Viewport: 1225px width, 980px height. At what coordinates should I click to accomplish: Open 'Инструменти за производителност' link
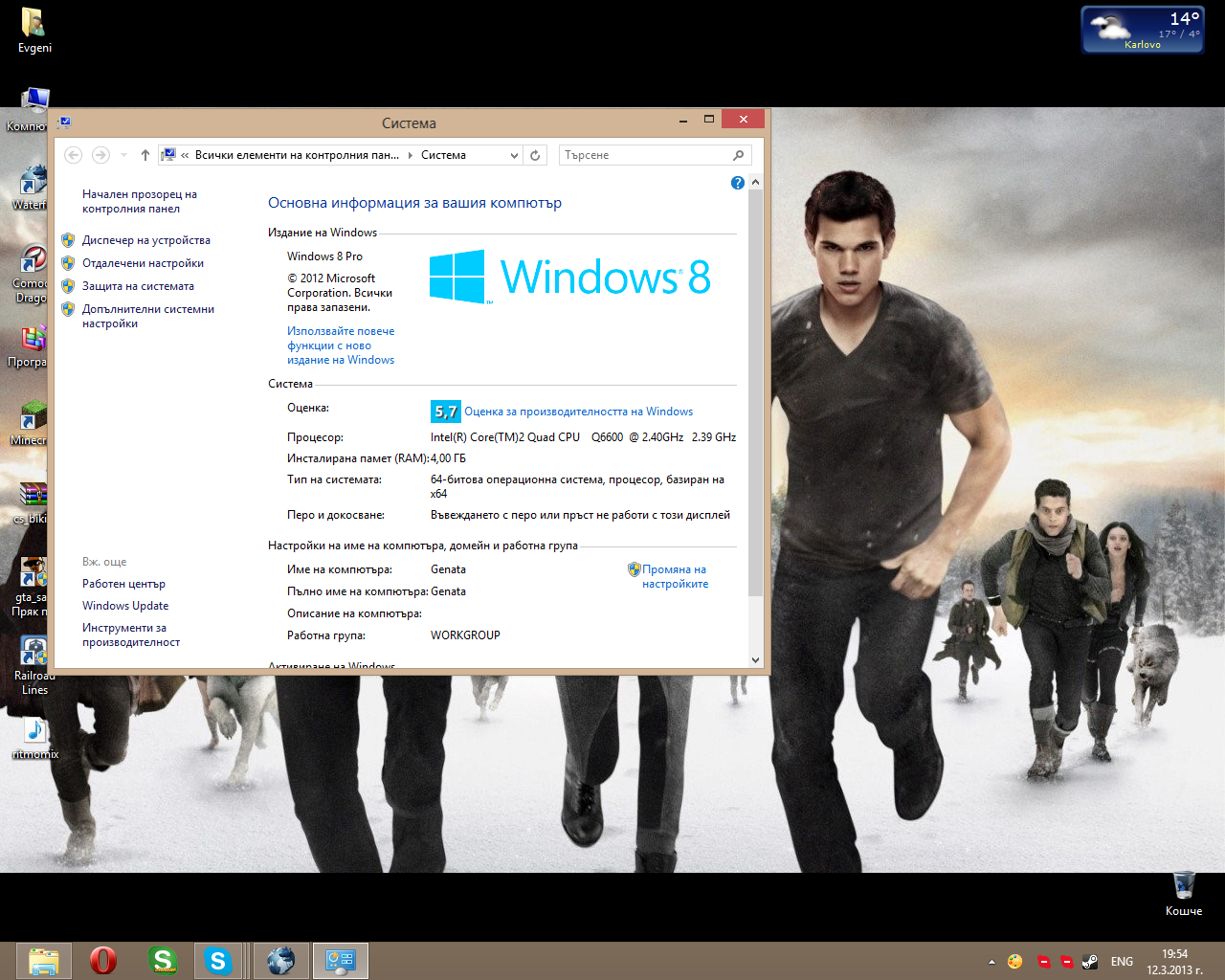pyautogui.click(x=131, y=635)
